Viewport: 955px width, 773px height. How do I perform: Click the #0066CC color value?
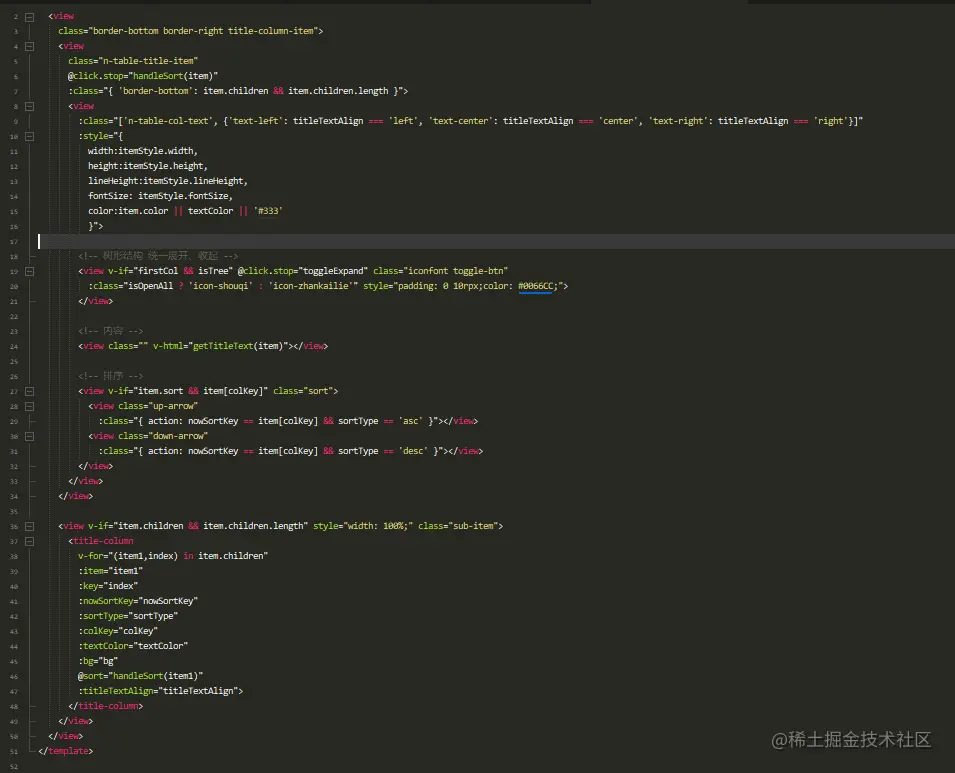pos(536,286)
